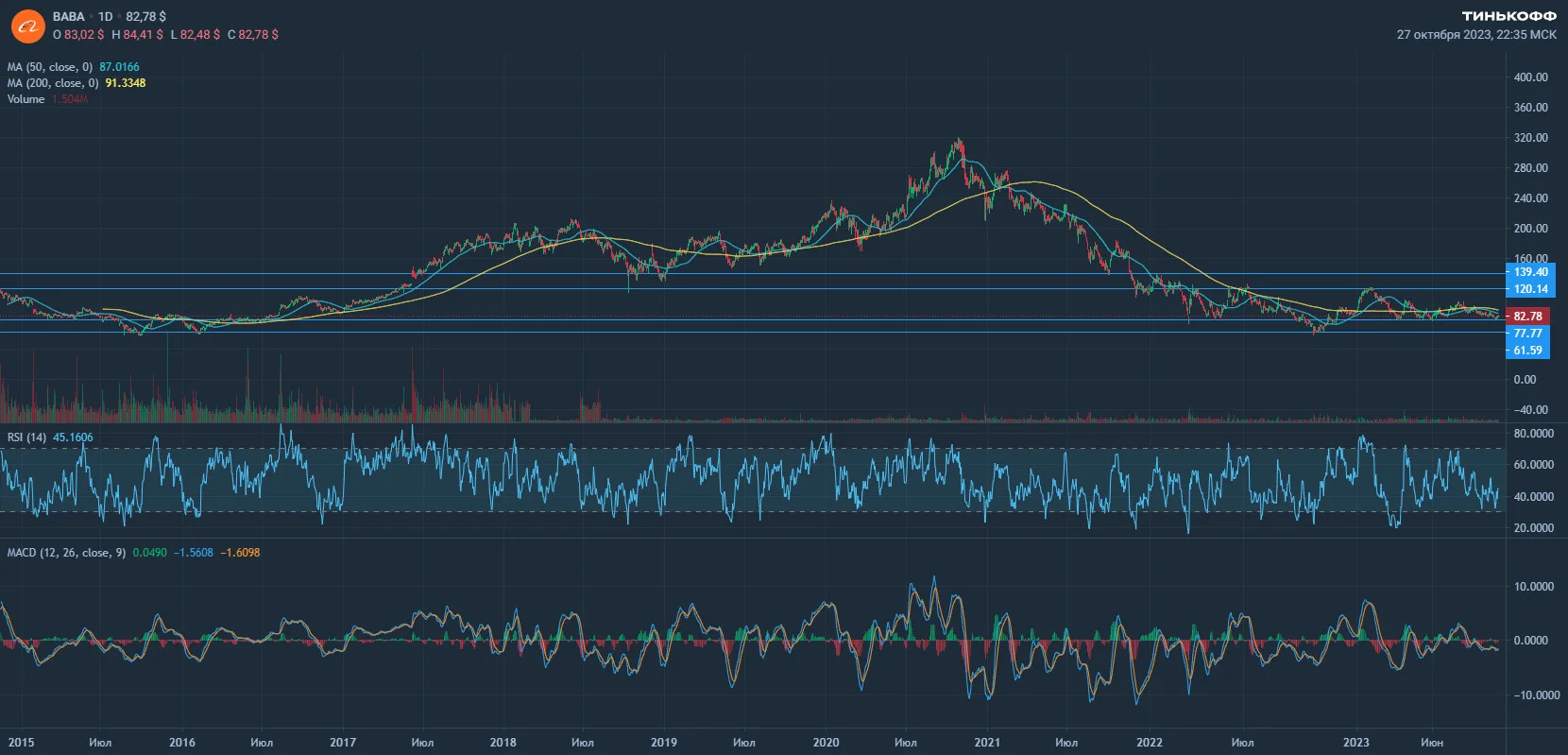Viewport: 1568px width, 755px height.
Task: Select the RSI (14) indicator label
Action: [26, 438]
